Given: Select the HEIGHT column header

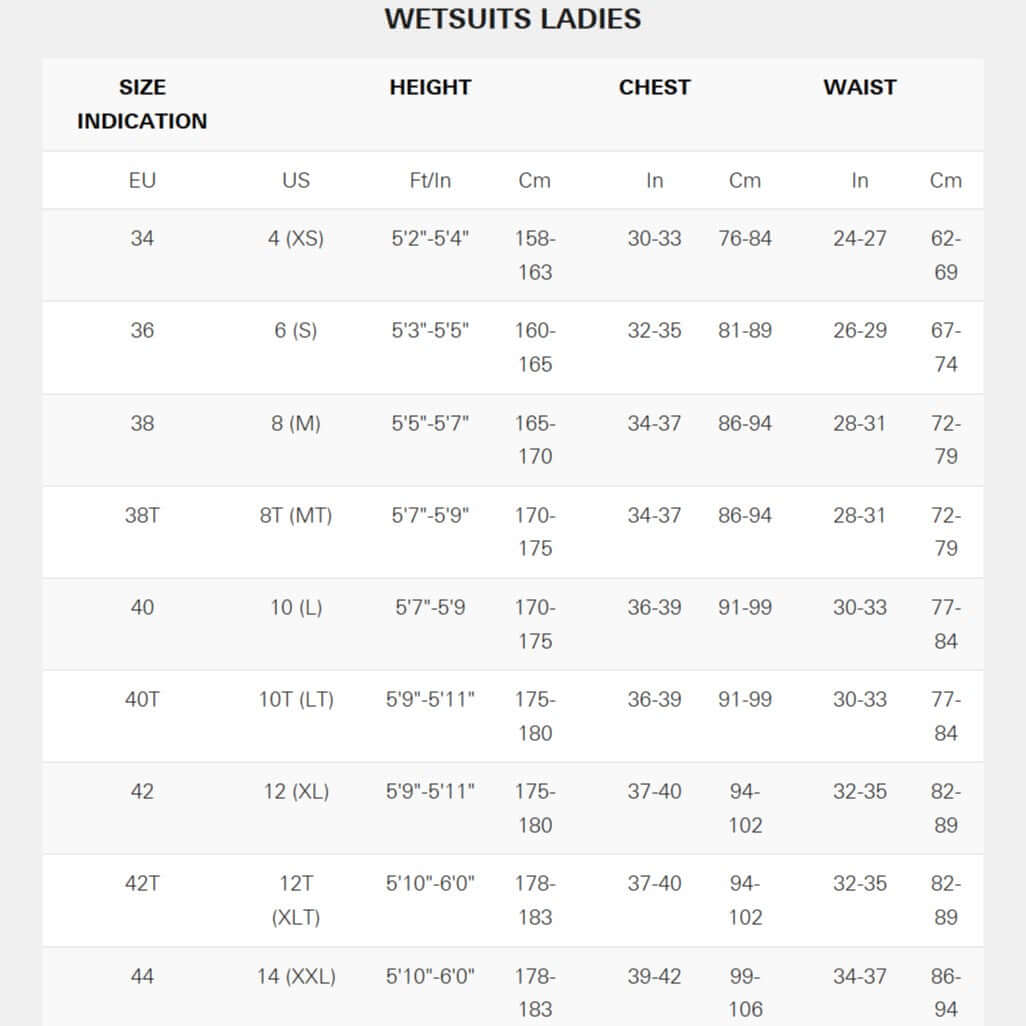Looking at the screenshot, I should [430, 87].
